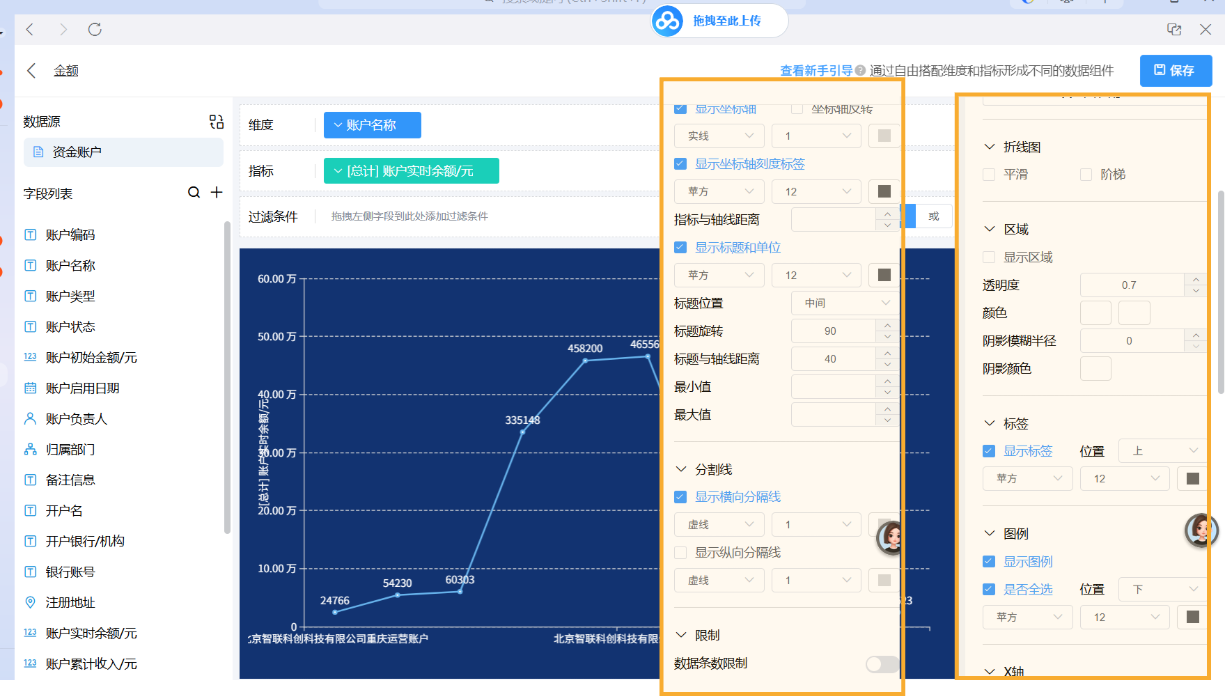Enable the 坐标轴反转 checkbox
The image size is (1225, 696).
pos(797,108)
